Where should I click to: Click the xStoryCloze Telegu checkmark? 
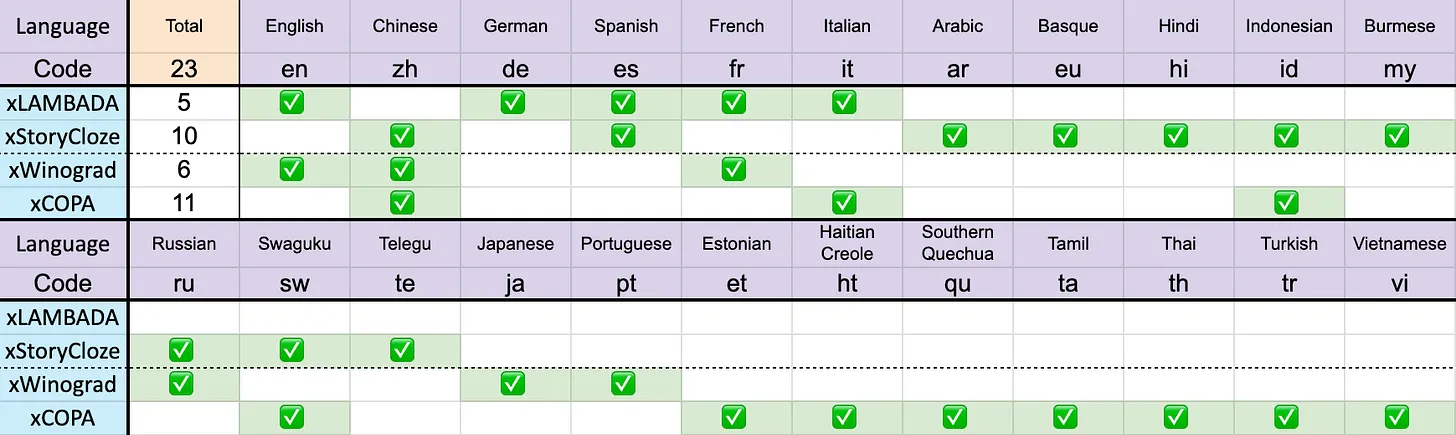pos(402,350)
